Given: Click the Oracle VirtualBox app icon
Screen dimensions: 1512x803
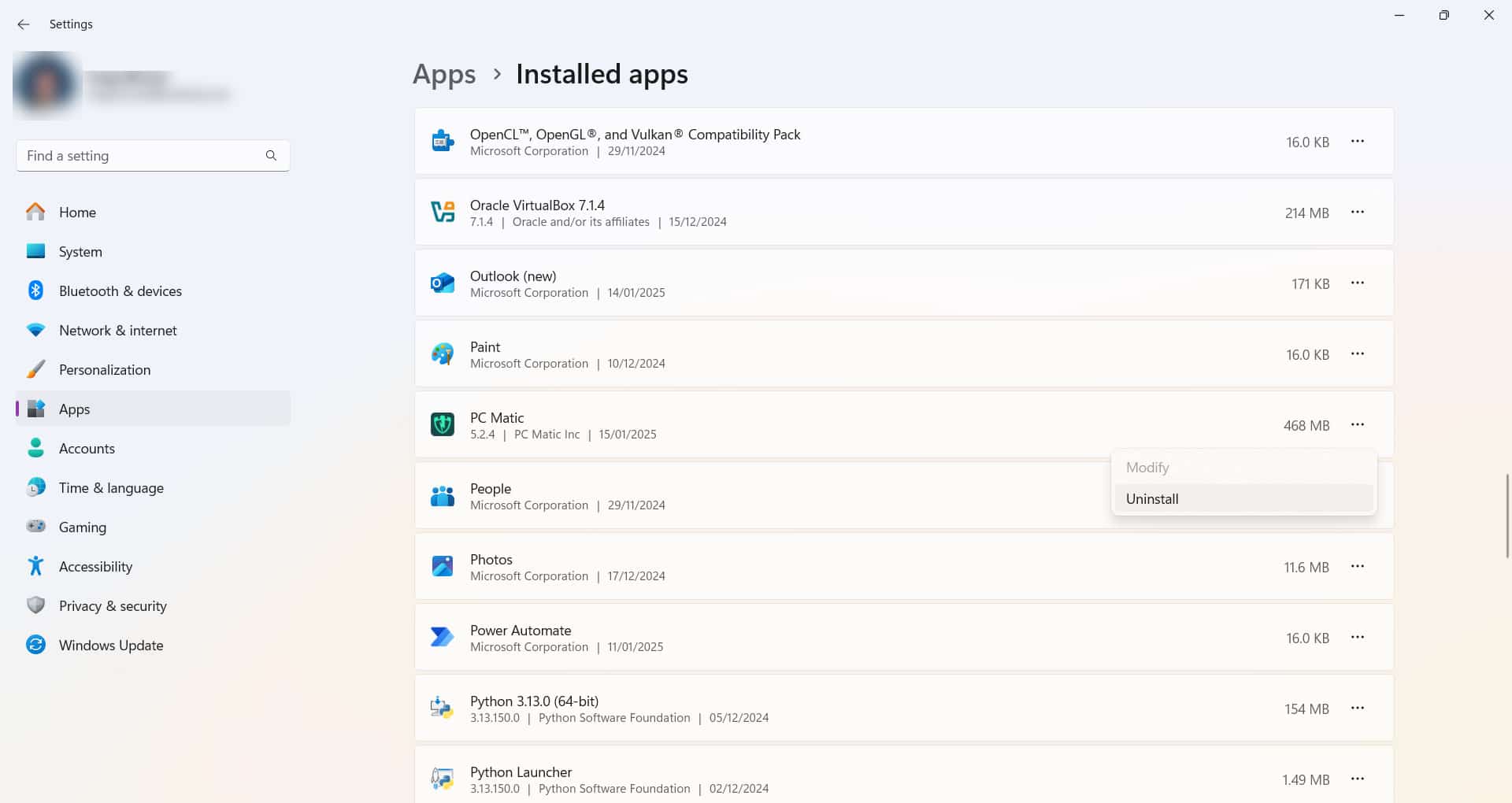Looking at the screenshot, I should tap(443, 212).
